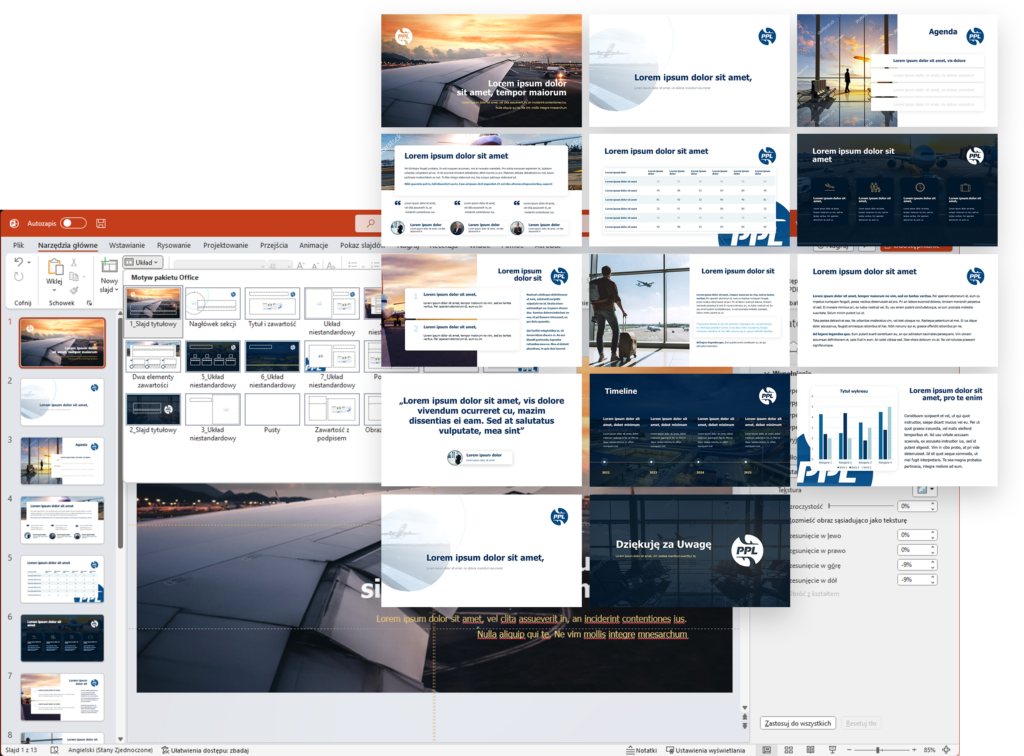Screen dimensions: 1024x756
Task: Select the Narzędzia główne ribbon tab
Action: pyautogui.click(x=67, y=245)
